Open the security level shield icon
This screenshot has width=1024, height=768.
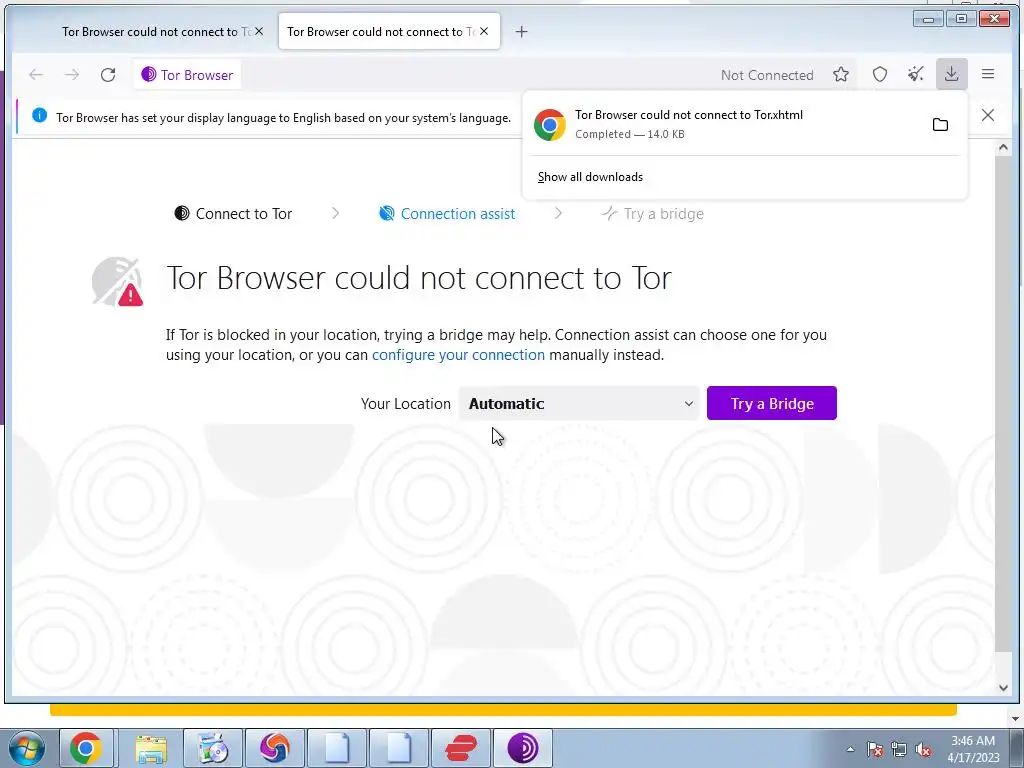click(x=880, y=74)
